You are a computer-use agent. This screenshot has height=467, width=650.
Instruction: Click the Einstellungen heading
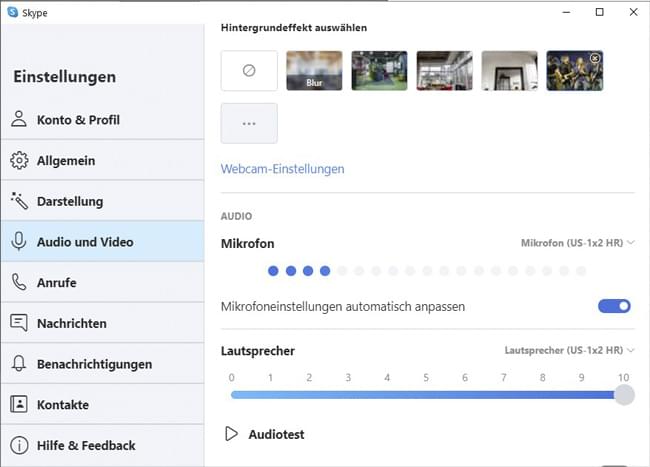pyautogui.click(x=65, y=77)
